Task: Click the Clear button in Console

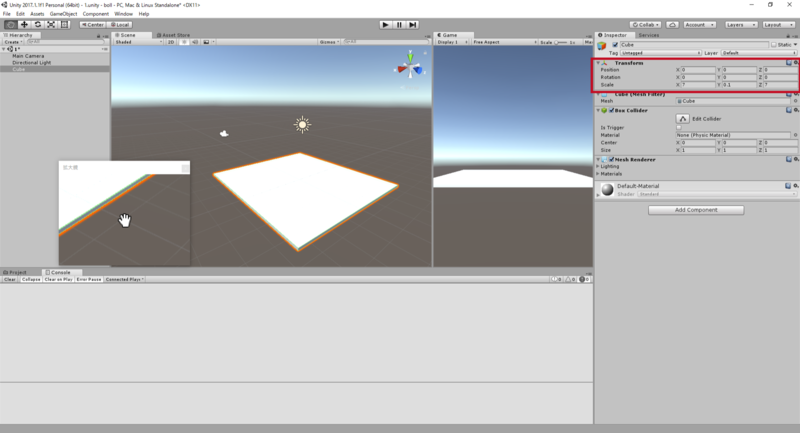Action: pyautogui.click(x=10, y=279)
